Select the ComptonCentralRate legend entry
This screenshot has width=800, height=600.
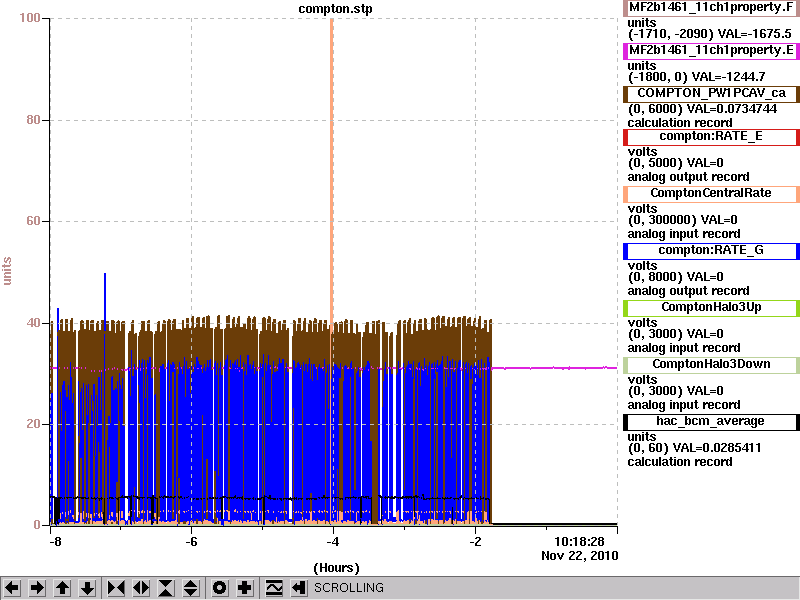click(x=711, y=193)
